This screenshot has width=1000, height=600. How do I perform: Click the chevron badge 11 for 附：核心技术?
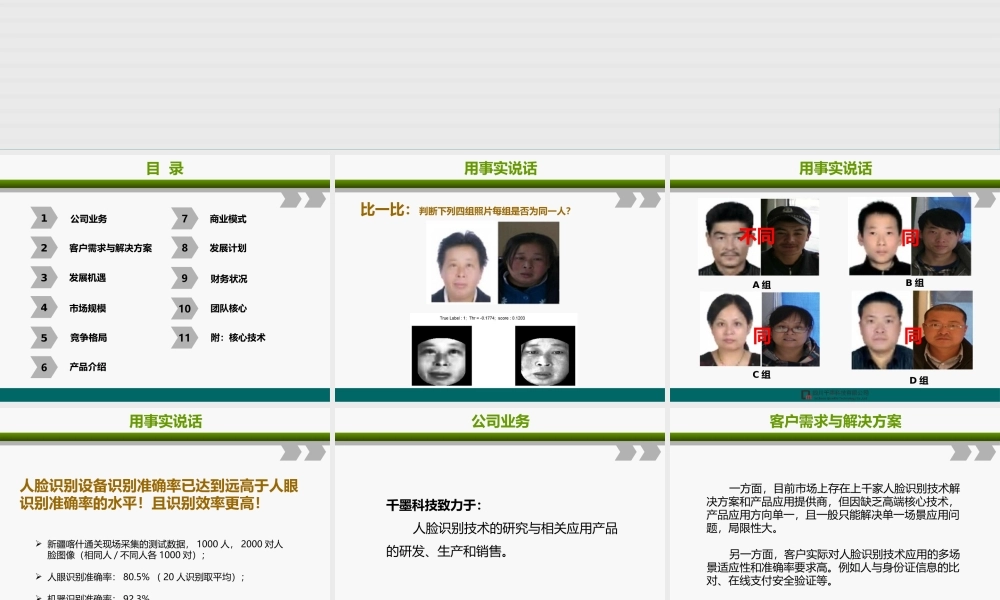click(x=184, y=338)
